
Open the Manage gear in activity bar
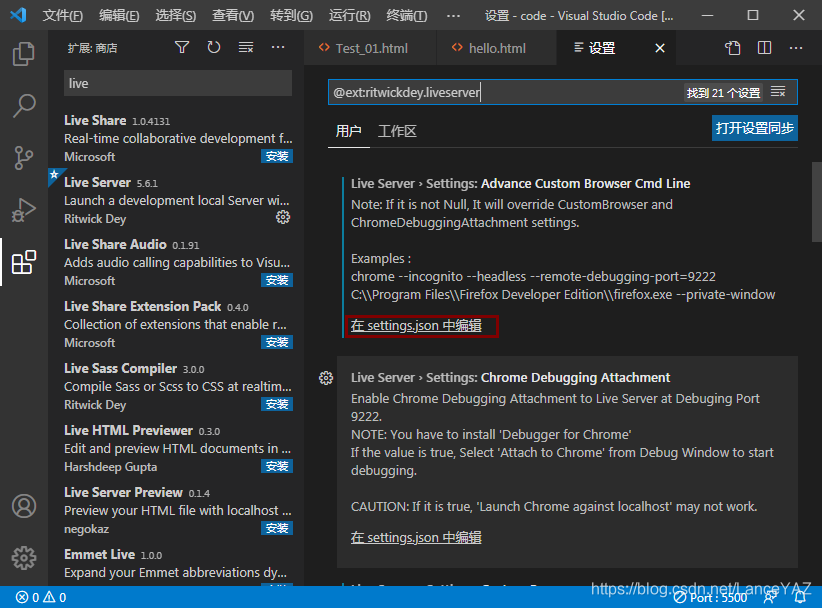coord(24,558)
